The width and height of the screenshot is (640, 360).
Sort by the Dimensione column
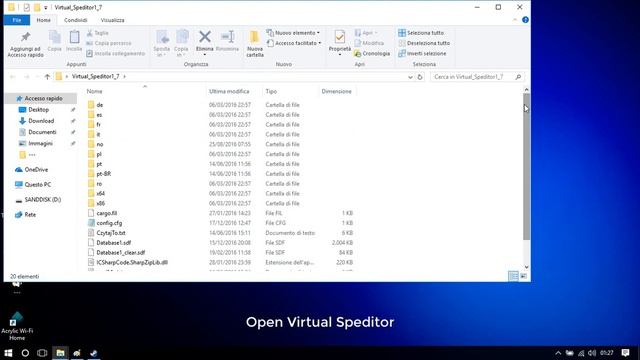click(x=336, y=91)
